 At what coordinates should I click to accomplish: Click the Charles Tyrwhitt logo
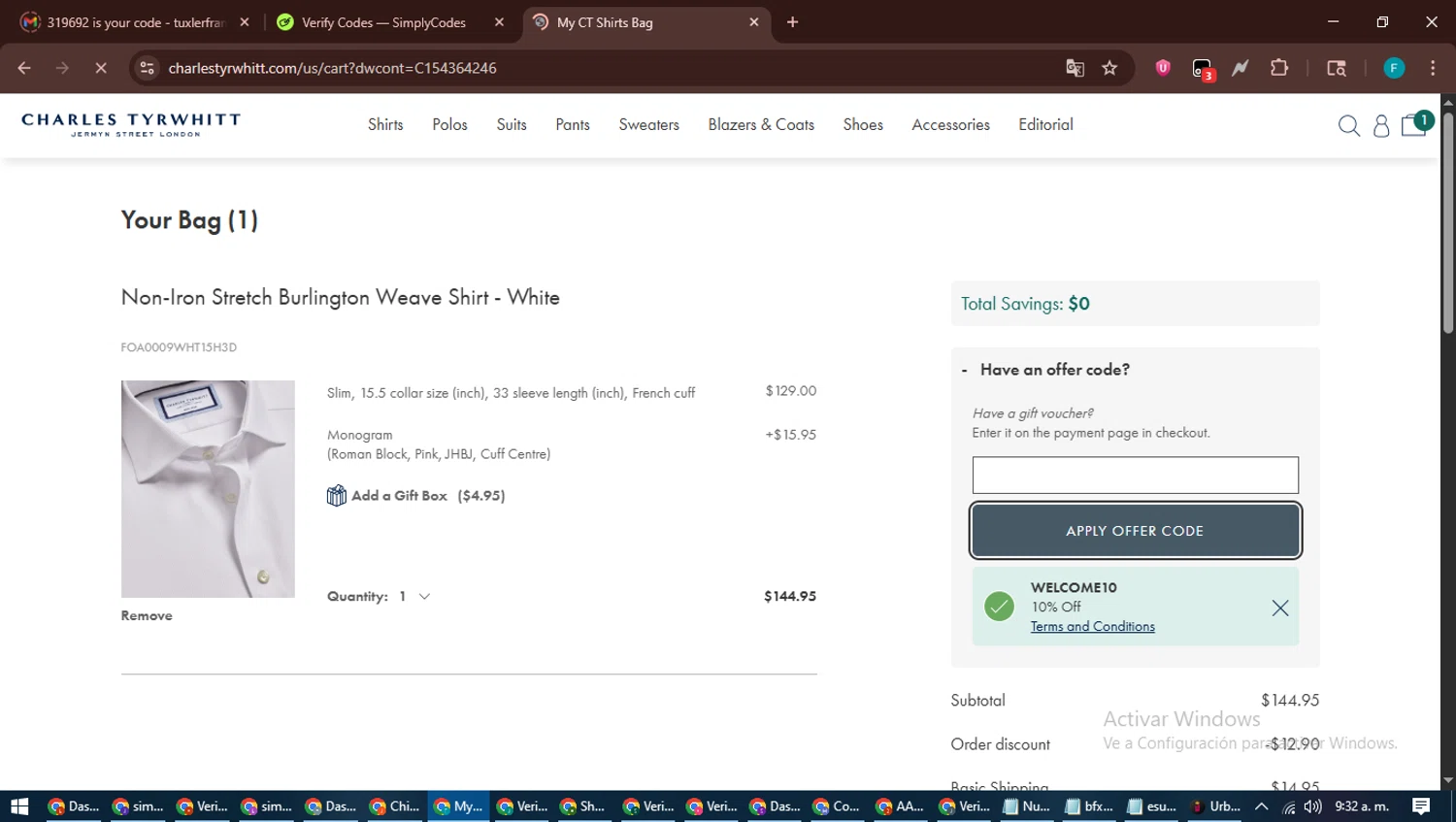(131, 124)
